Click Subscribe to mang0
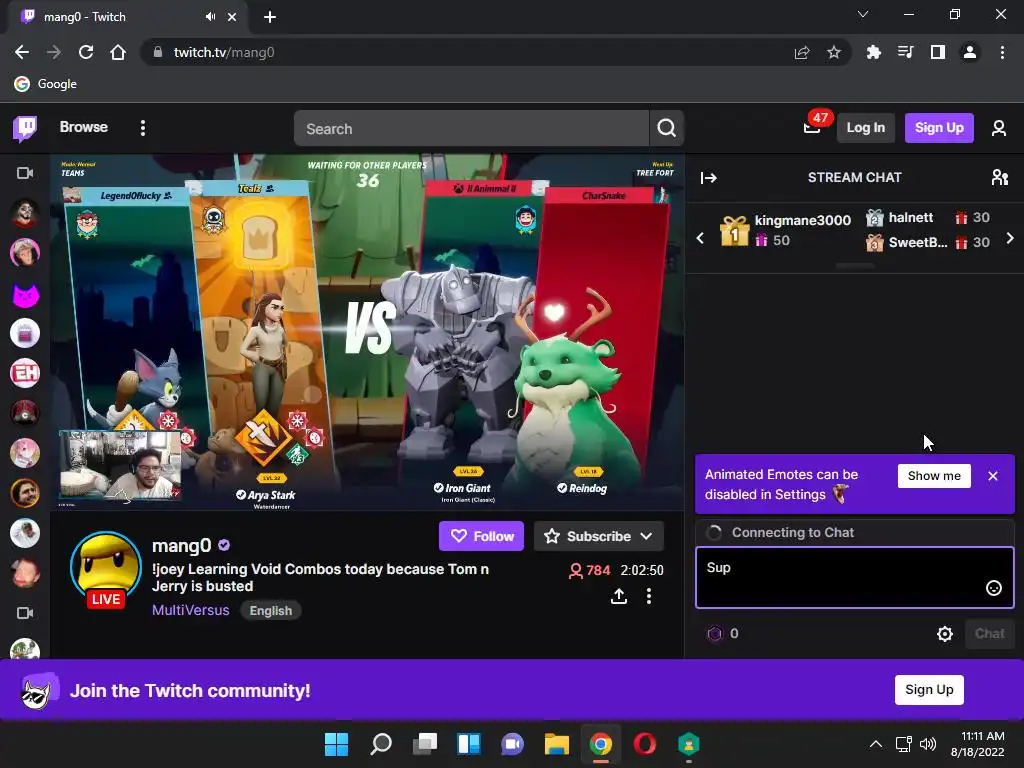 click(599, 536)
